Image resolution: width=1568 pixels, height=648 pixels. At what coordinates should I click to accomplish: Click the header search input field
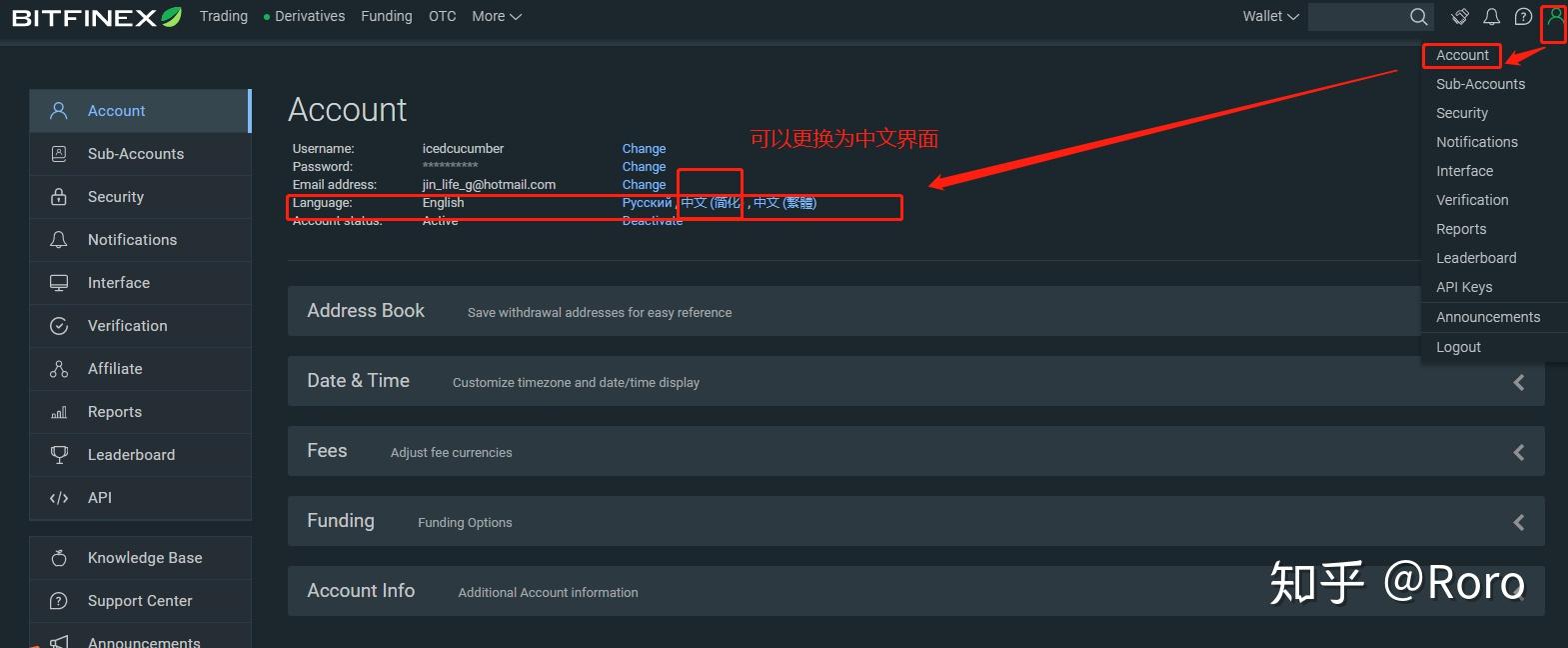[1358, 16]
